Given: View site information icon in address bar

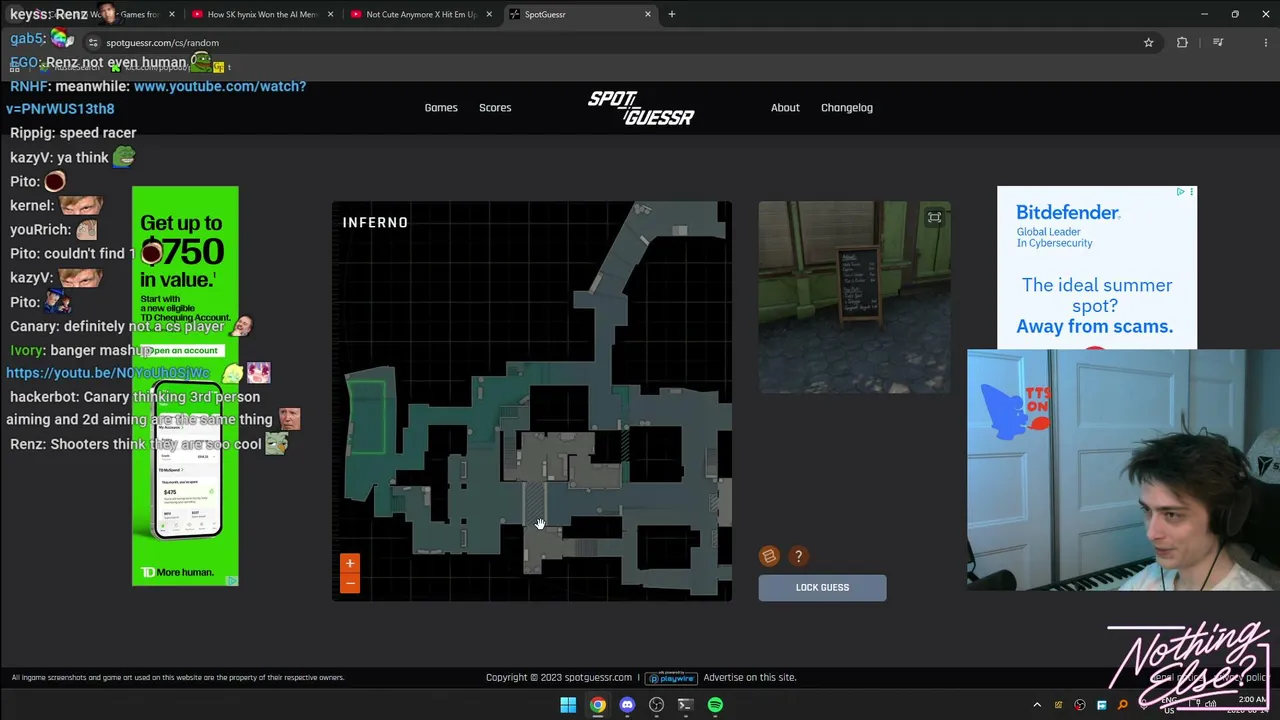Looking at the screenshot, I should [x=93, y=43].
